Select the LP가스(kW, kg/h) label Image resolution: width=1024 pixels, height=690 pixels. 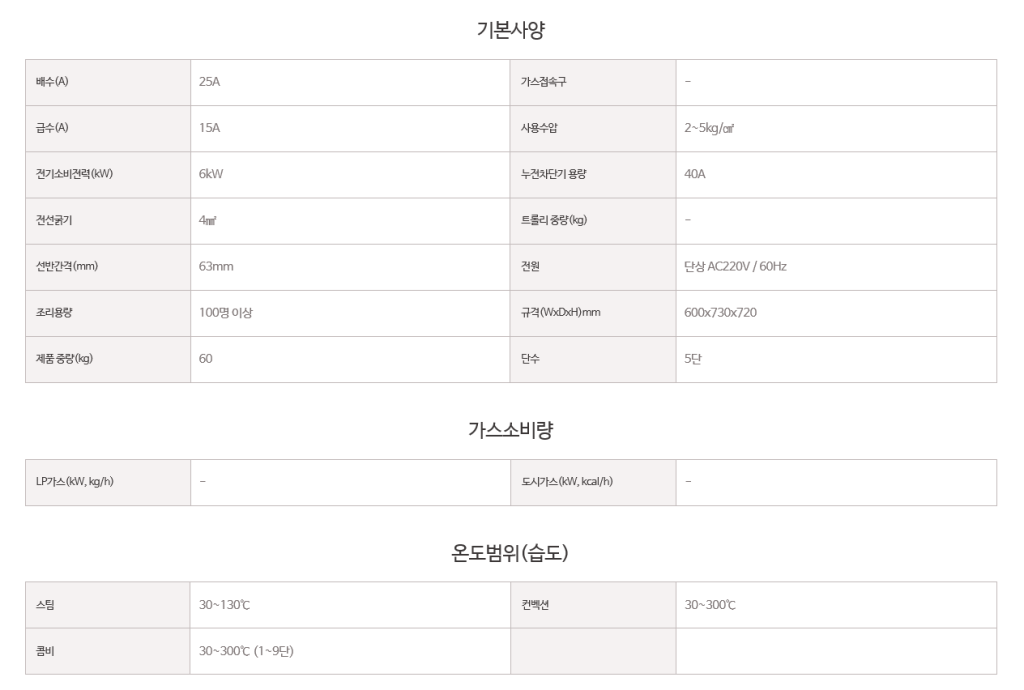click(74, 482)
